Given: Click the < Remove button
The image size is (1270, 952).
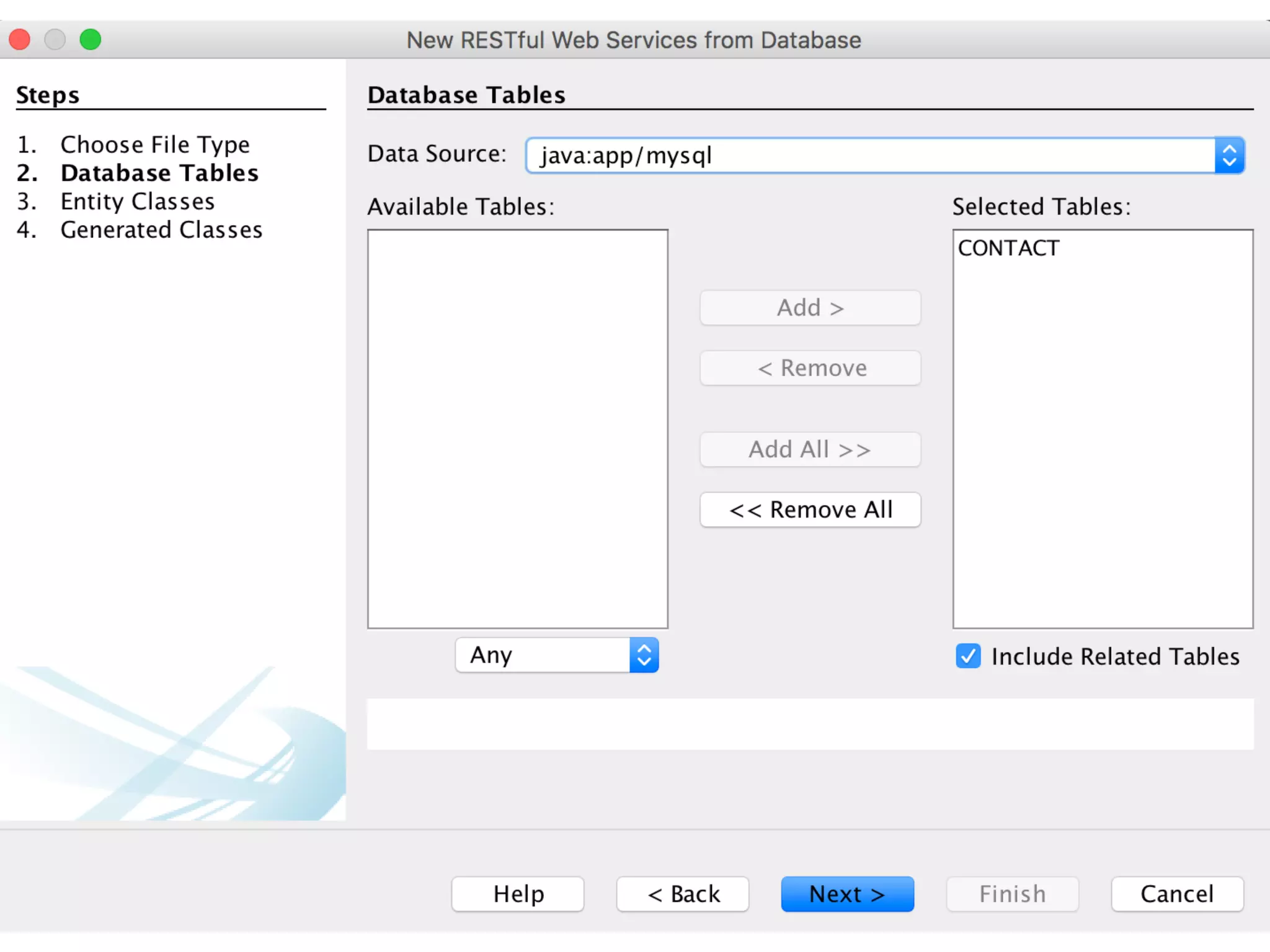Looking at the screenshot, I should tap(810, 368).
